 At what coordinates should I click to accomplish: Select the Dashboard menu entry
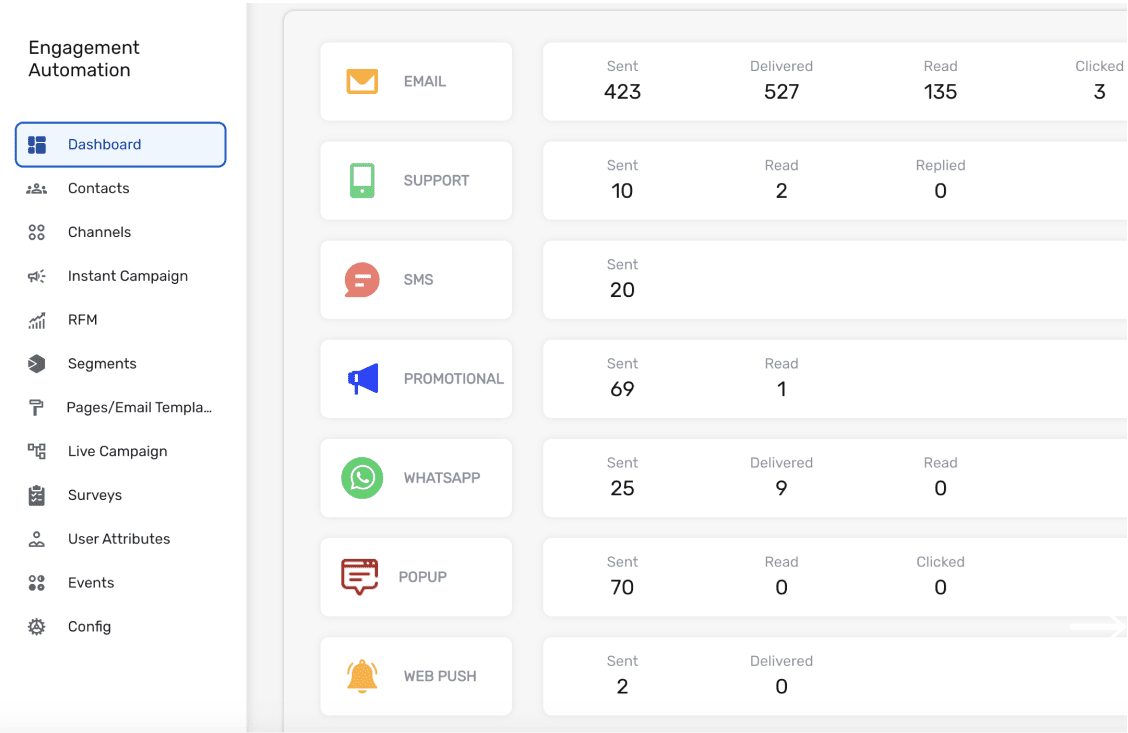[x=103, y=144]
